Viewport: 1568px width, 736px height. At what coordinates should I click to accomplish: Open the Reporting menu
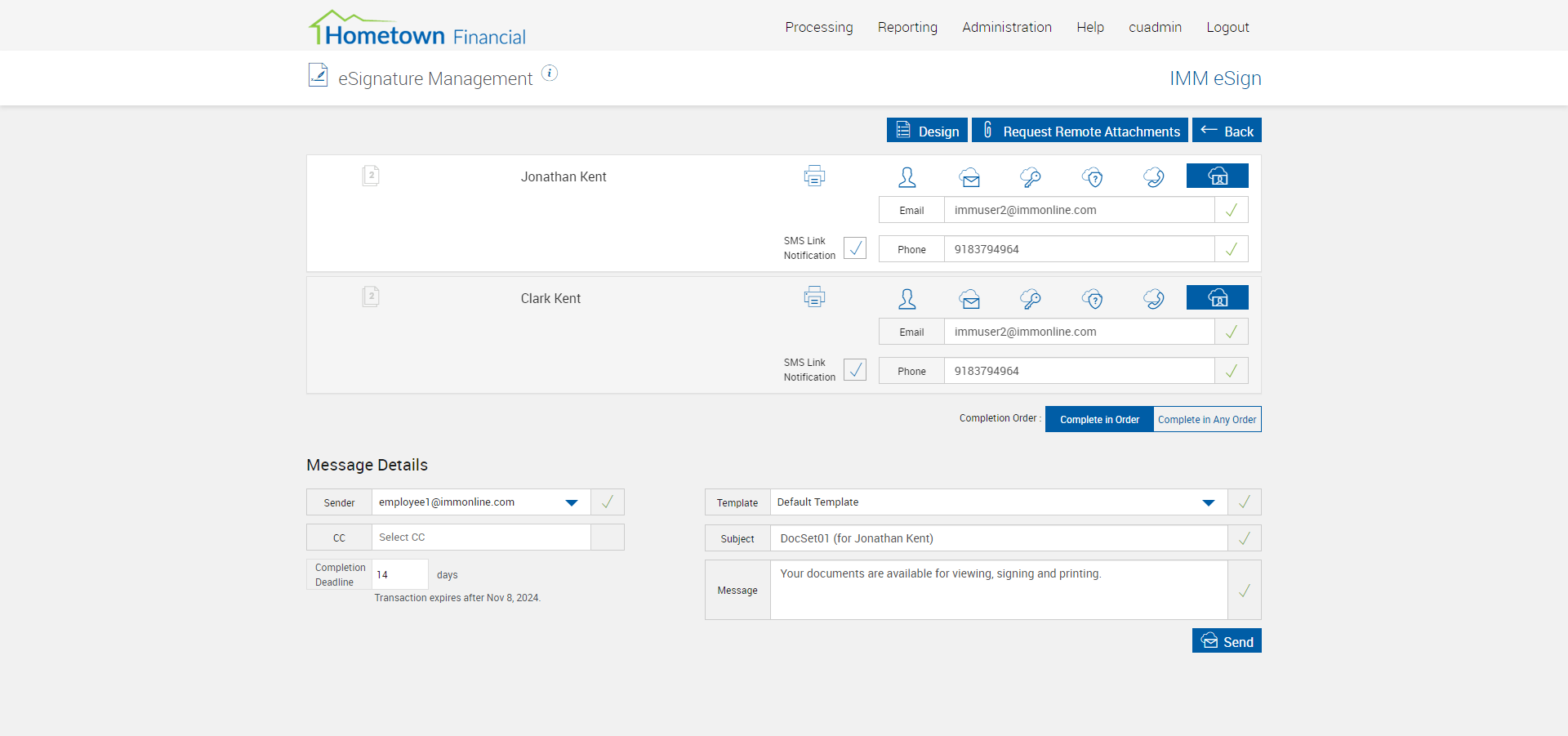point(907,27)
